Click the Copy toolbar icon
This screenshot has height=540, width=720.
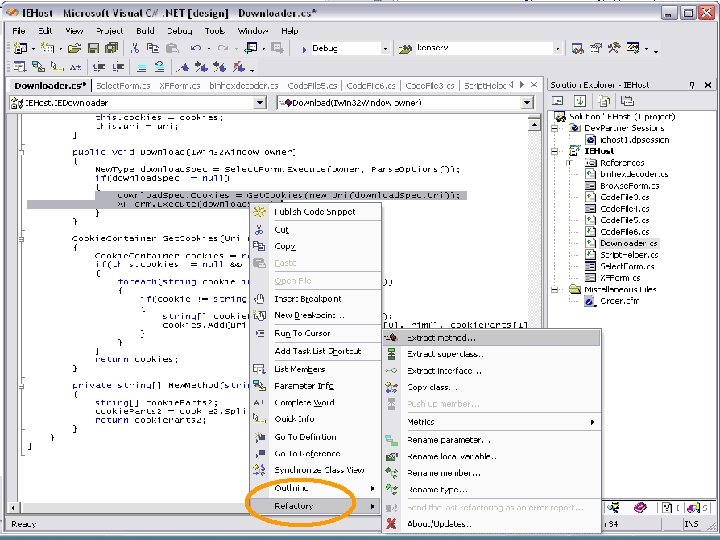[x=153, y=48]
